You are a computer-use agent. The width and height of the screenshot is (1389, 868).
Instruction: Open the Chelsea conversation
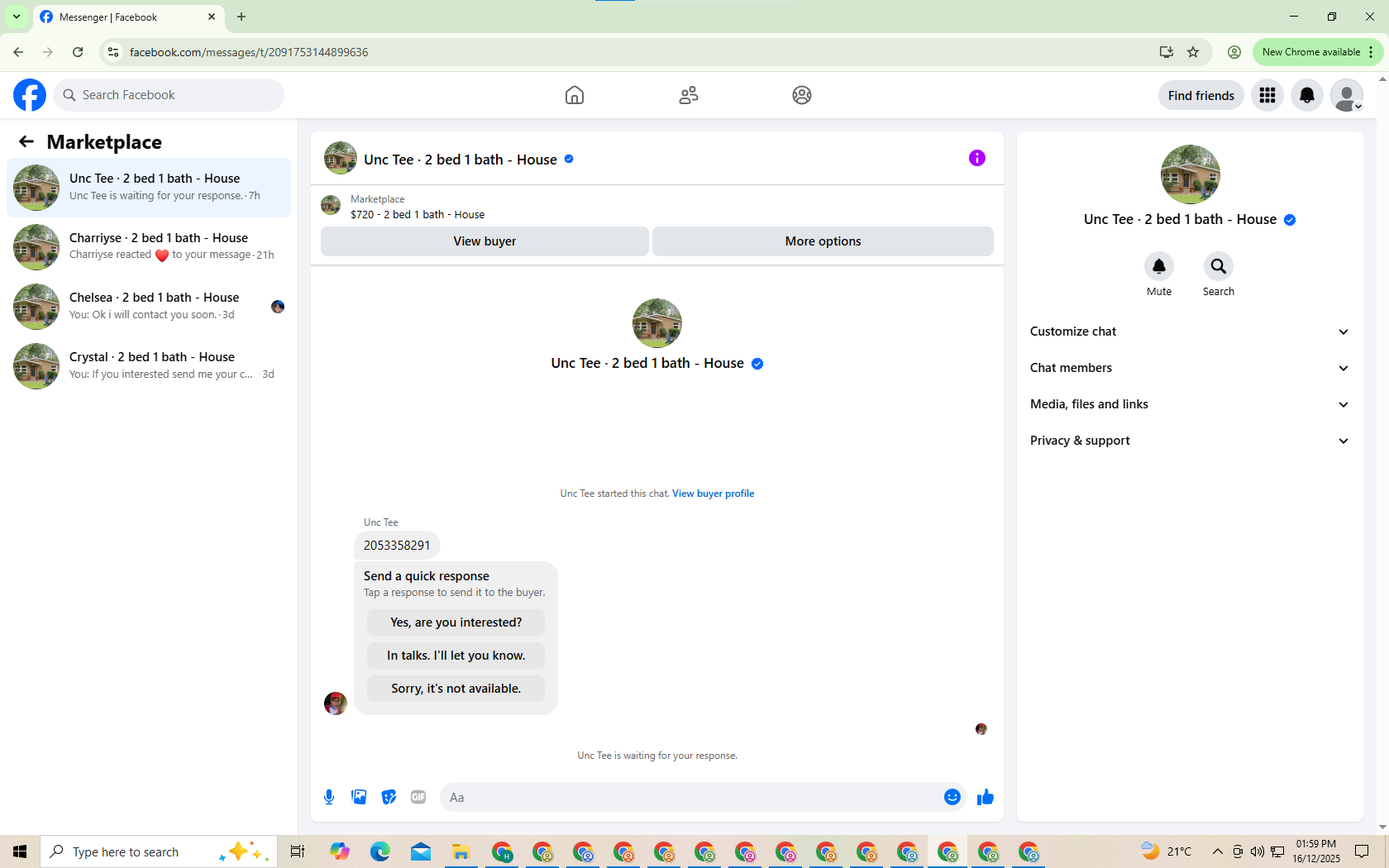pos(149,307)
